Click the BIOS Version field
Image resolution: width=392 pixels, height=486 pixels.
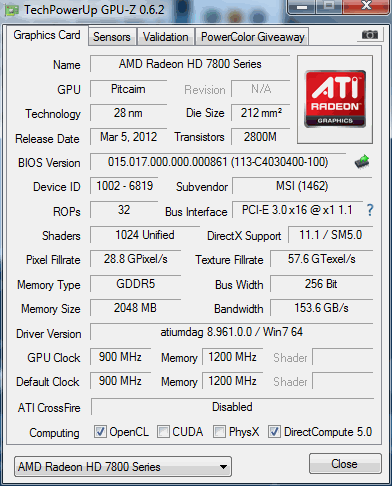click(218, 162)
